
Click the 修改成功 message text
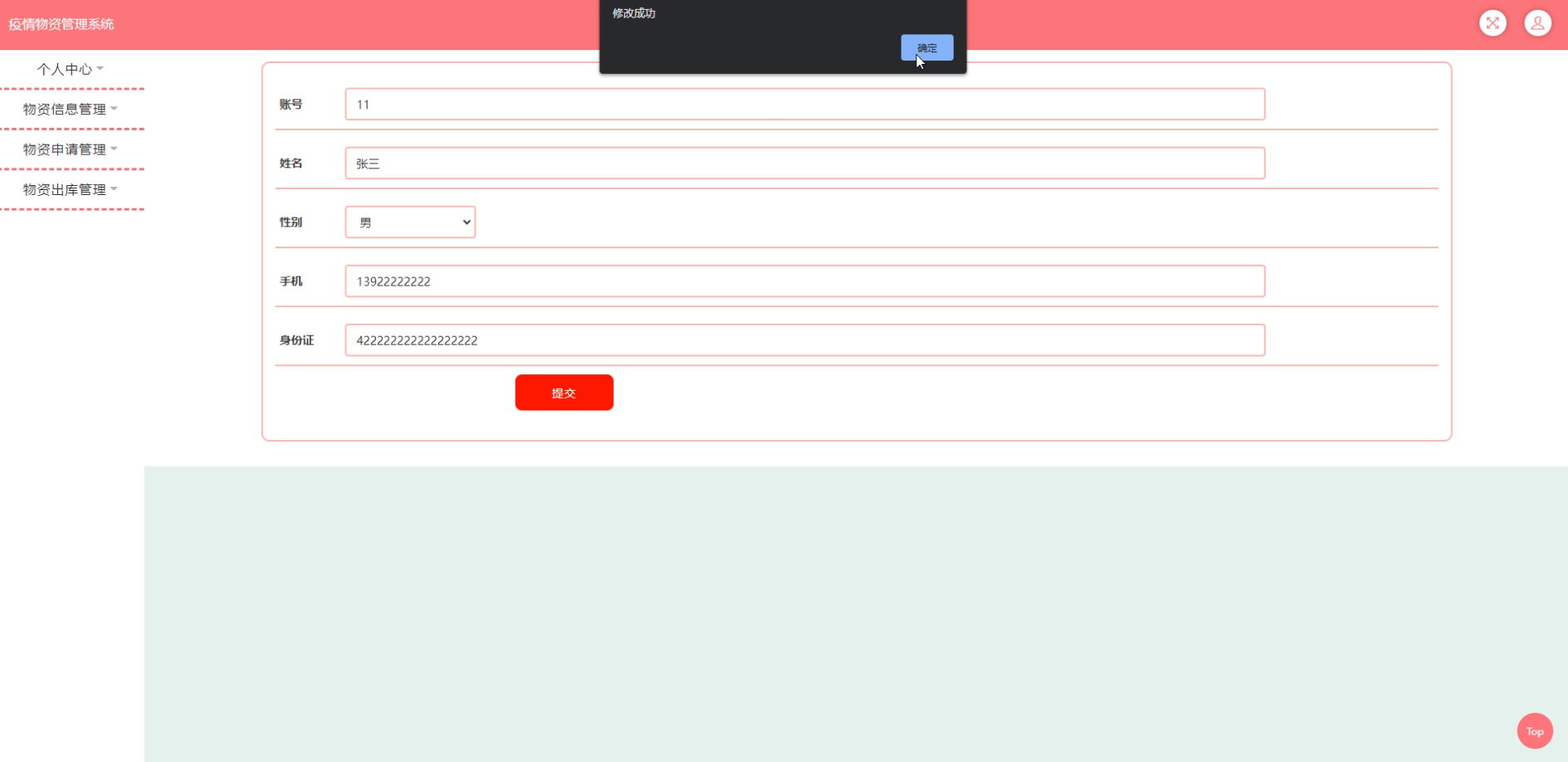[x=634, y=13]
